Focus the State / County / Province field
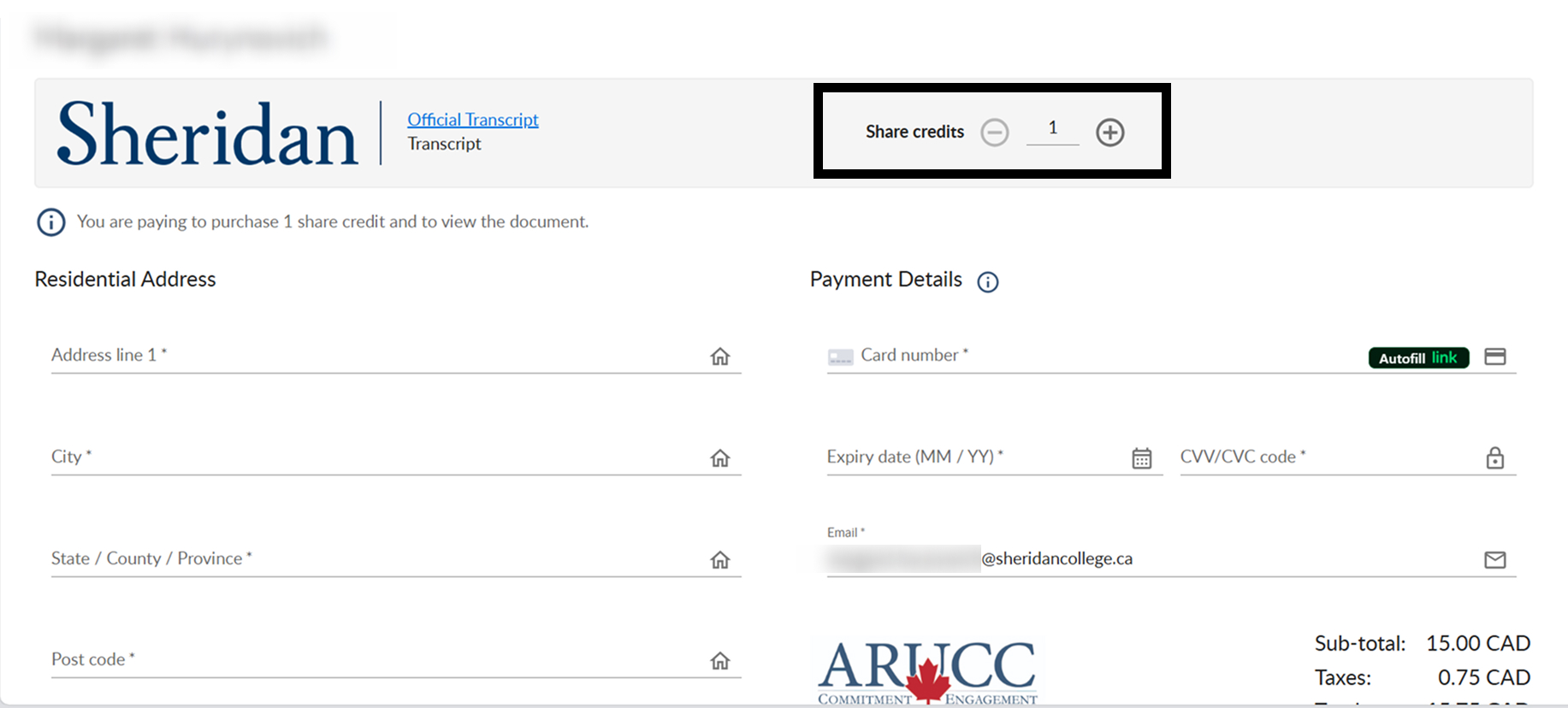 pos(396,559)
